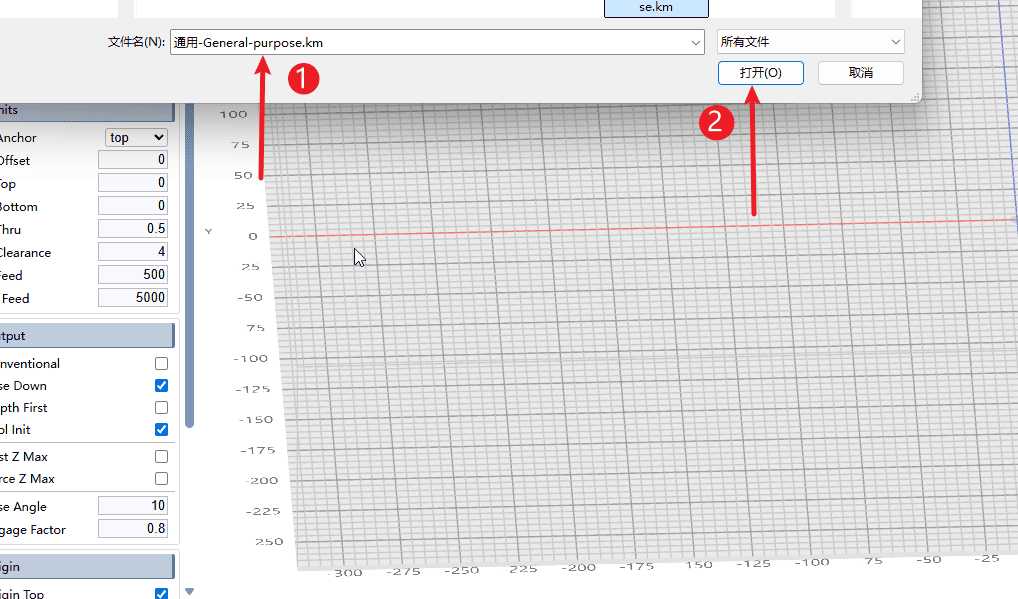The width and height of the screenshot is (1018, 599).
Task: Toggle the Force Z Max checkbox
Action: pyautogui.click(x=161, y=479)
